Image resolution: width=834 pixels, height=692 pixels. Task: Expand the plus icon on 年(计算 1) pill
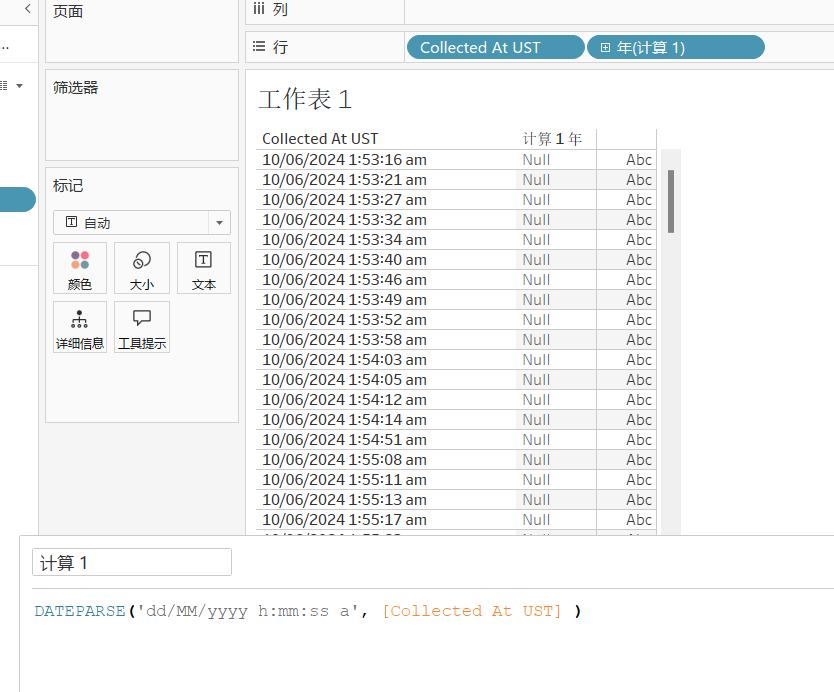605,48
